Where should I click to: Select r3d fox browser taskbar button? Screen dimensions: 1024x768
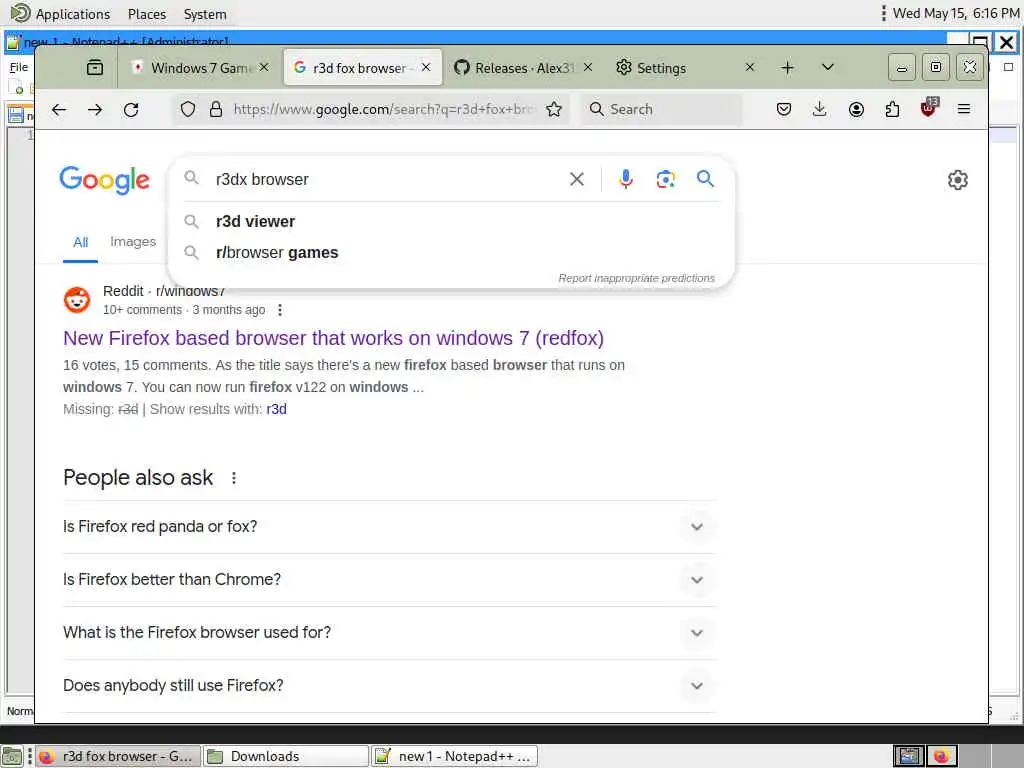point(117,756)
